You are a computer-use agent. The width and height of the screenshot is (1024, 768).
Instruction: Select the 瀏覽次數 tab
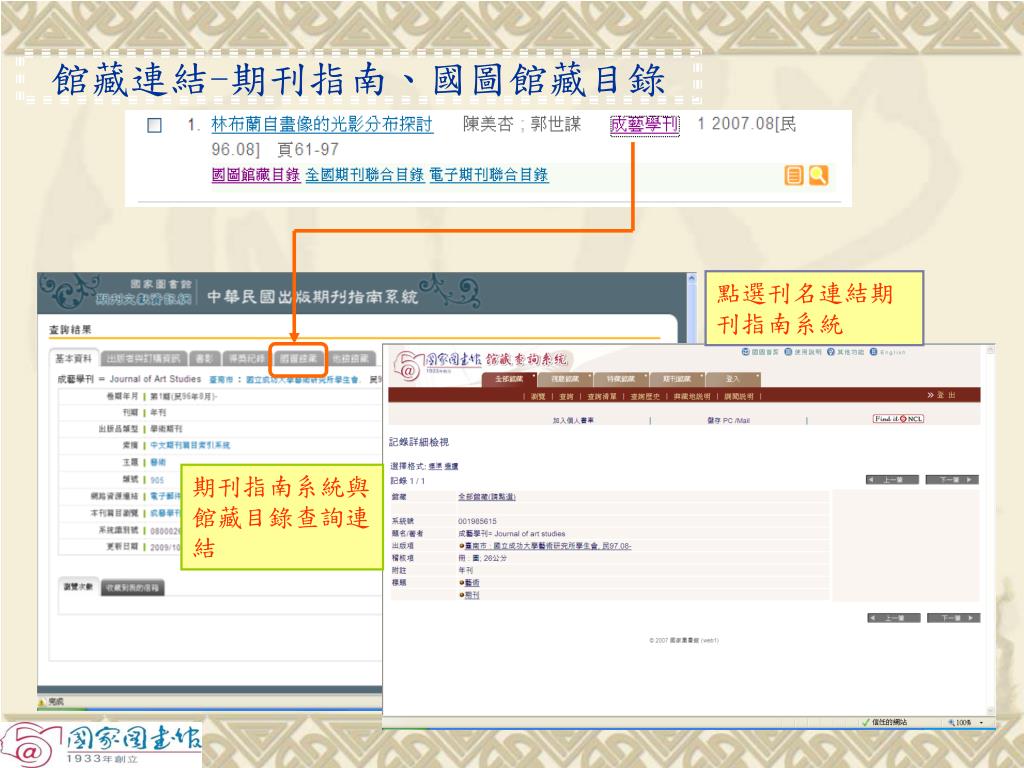(x=78, y=587)
